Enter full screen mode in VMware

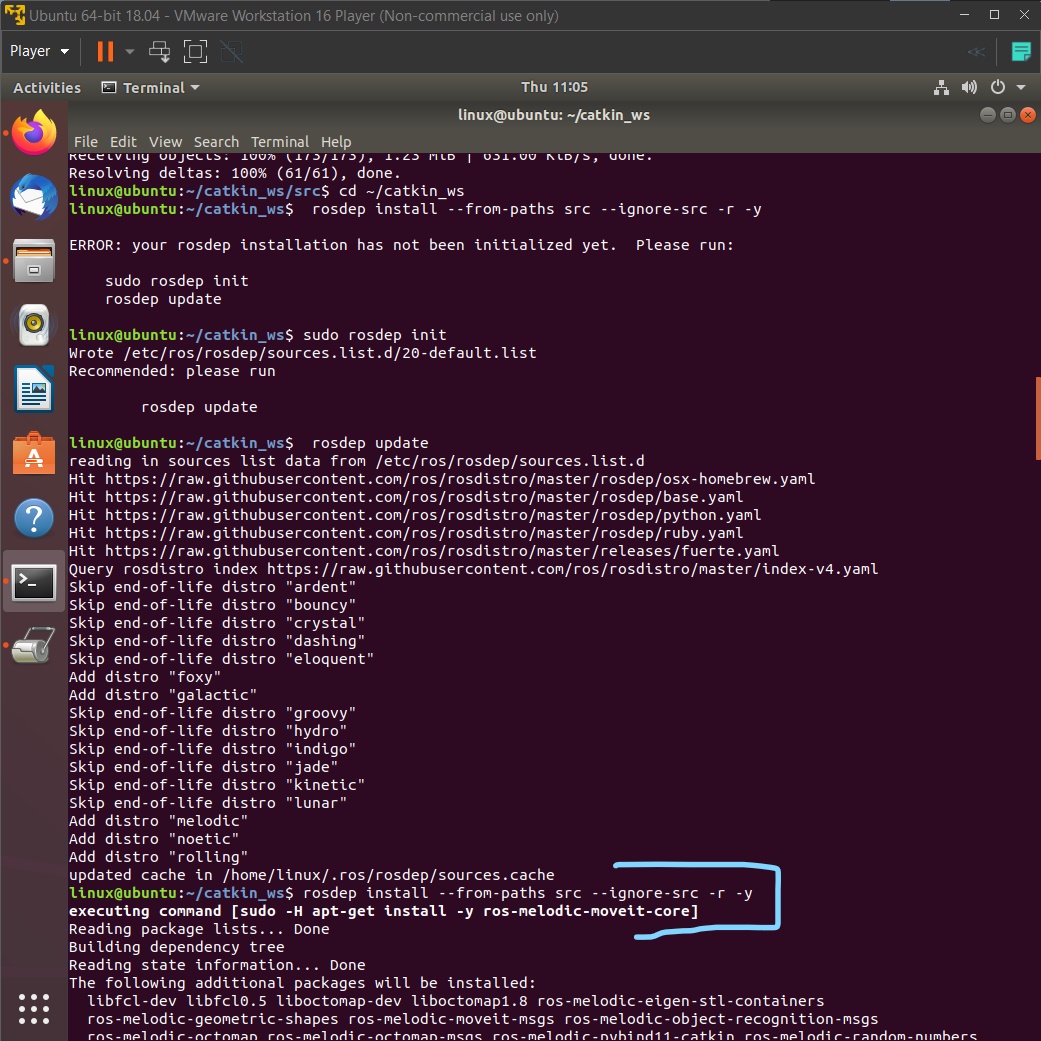(x=194, y=51)
